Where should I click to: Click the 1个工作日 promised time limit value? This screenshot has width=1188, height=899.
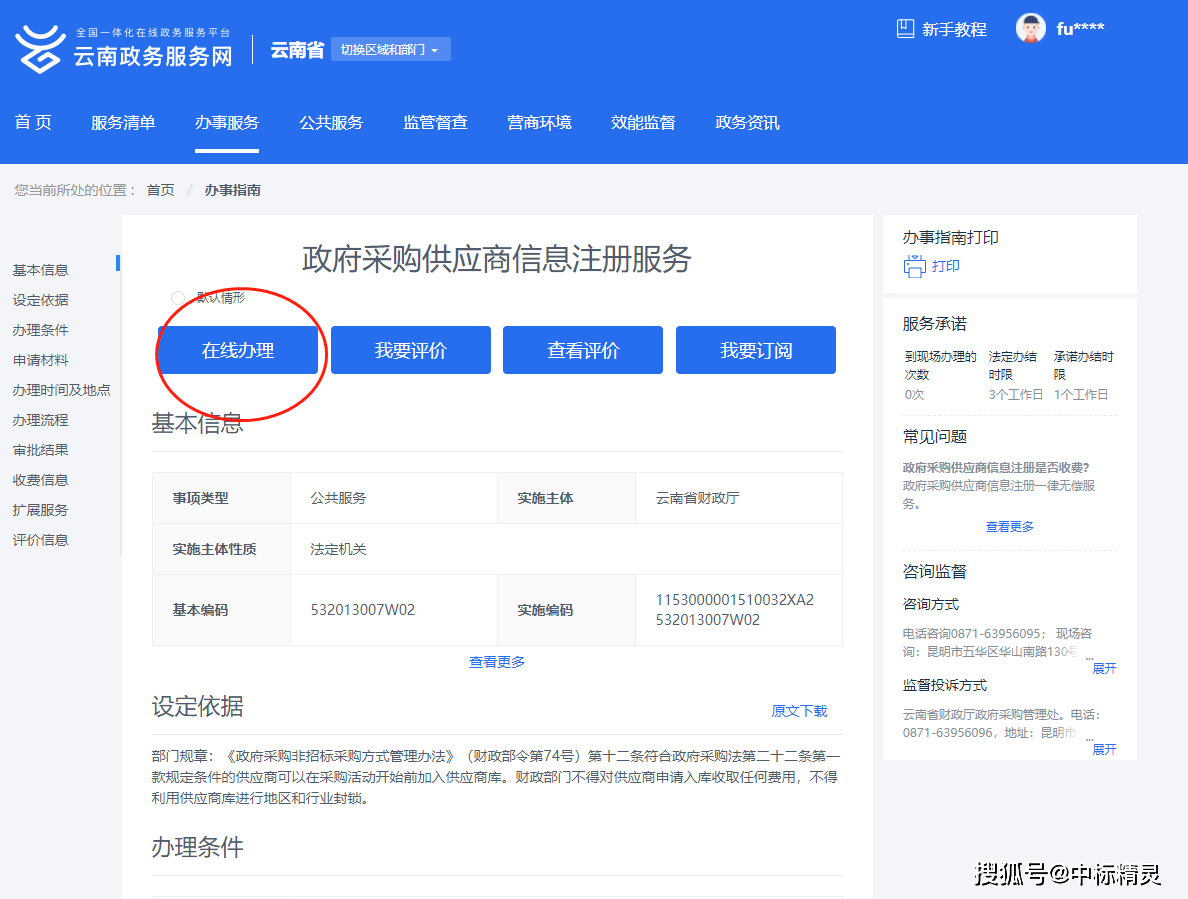(x=1080, y=395)
